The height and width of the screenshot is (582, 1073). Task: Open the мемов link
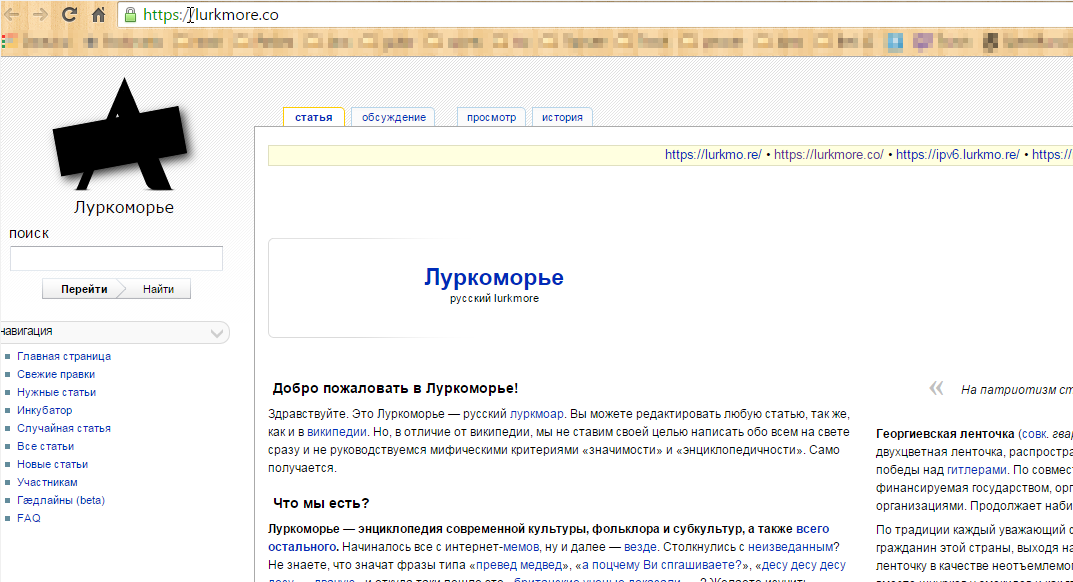click(521, 547)
